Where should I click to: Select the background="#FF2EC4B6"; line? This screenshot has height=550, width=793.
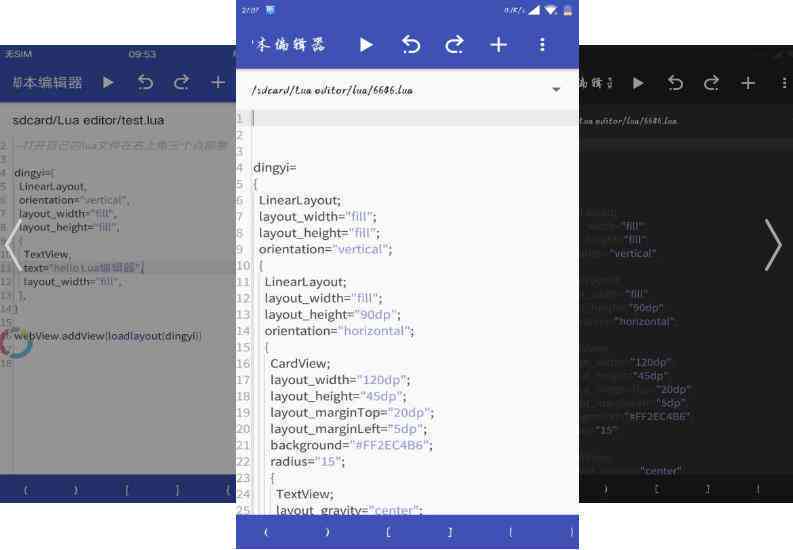click(351, 445)
